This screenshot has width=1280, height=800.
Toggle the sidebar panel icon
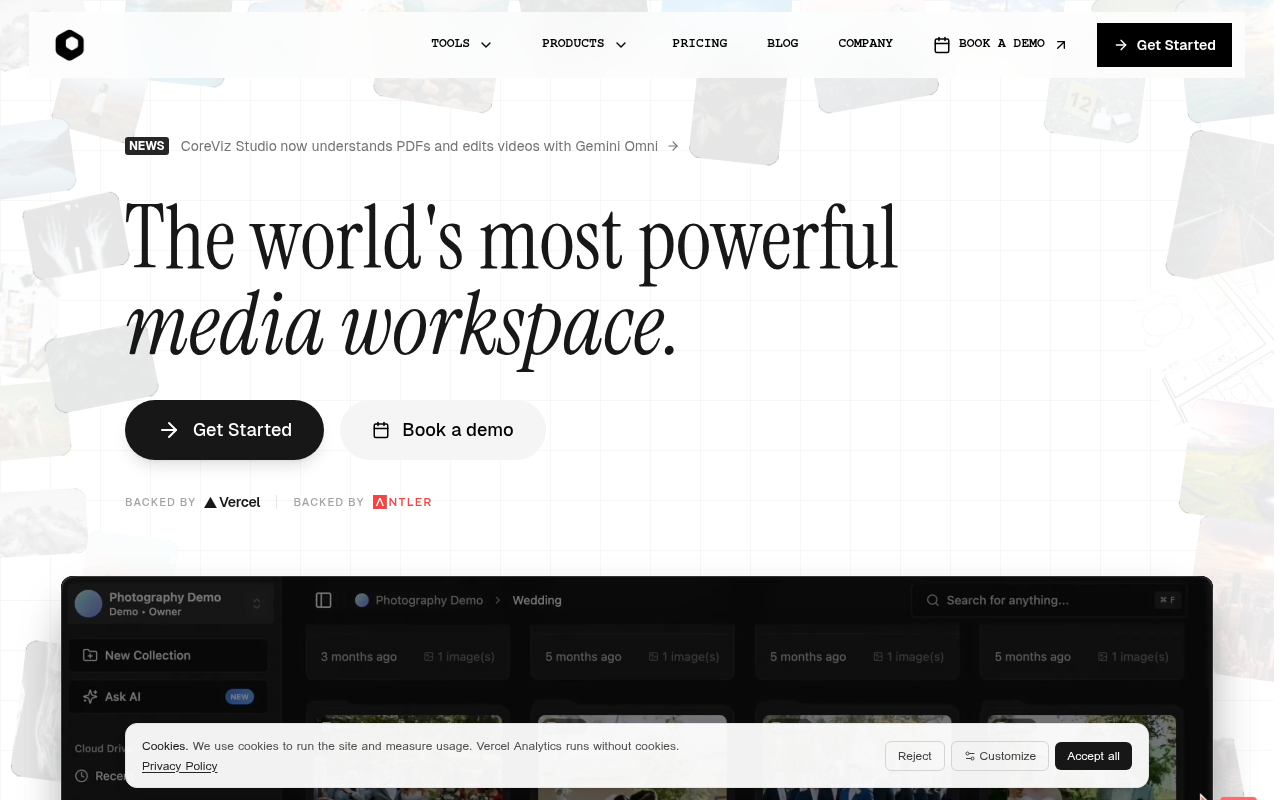(x=324, y=600)
